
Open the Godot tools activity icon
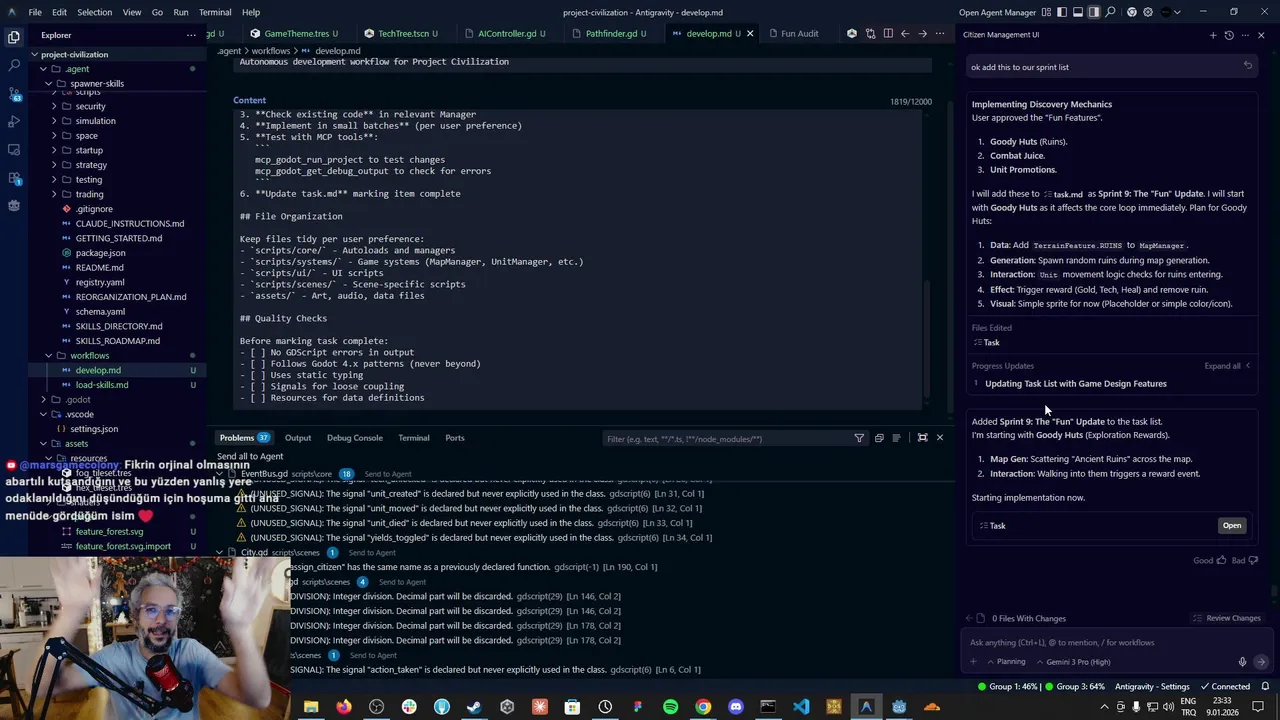(14, 206)
